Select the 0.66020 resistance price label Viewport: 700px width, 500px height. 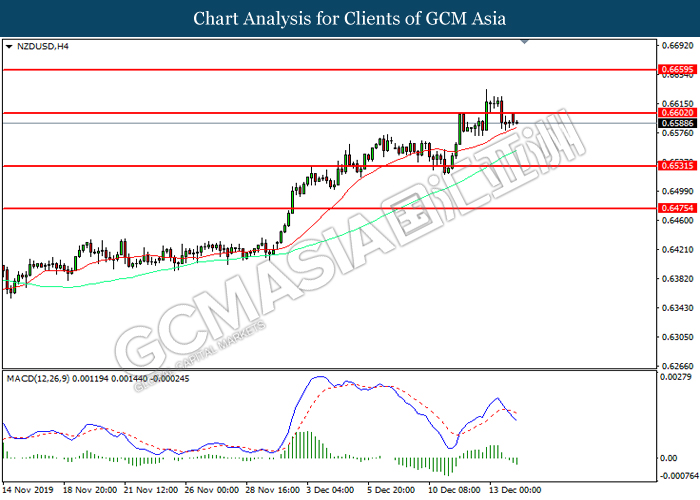tap(677, 113)
